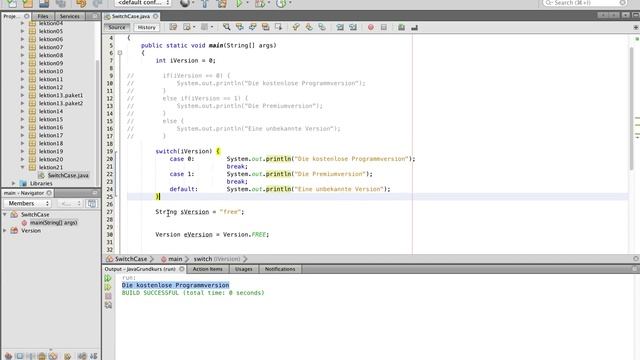Click output line 'Die kostenlose Programmversion'
This screenshot has width=640, height=360.
[x=175, y=285]
